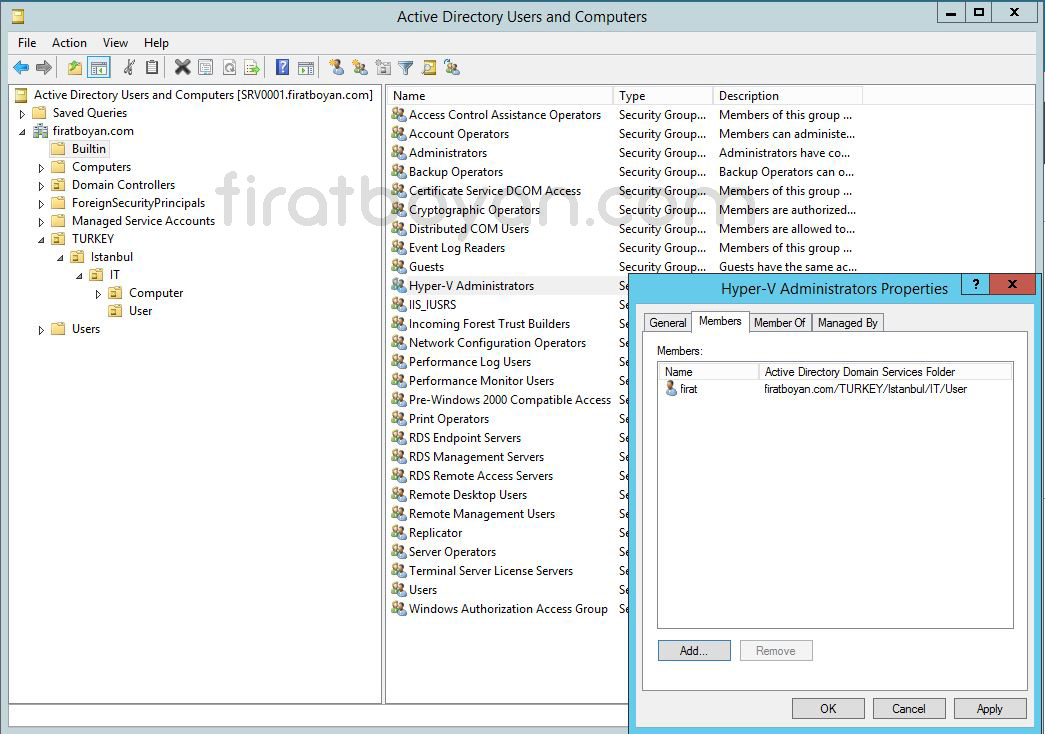1045x734 pixels.
Task: Collapse the firatboyan.com domain node
Action: pyautogui.click(x=22, y=131)
